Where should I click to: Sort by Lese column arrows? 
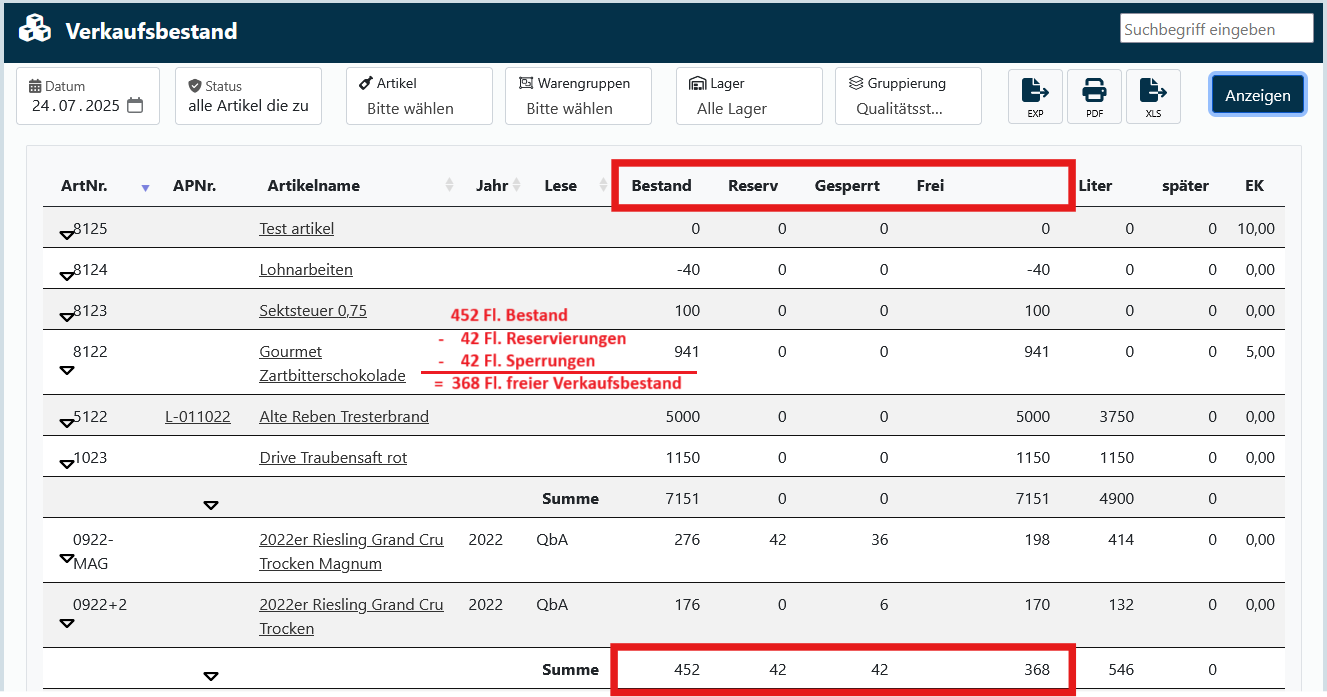[x=603, y=185]
